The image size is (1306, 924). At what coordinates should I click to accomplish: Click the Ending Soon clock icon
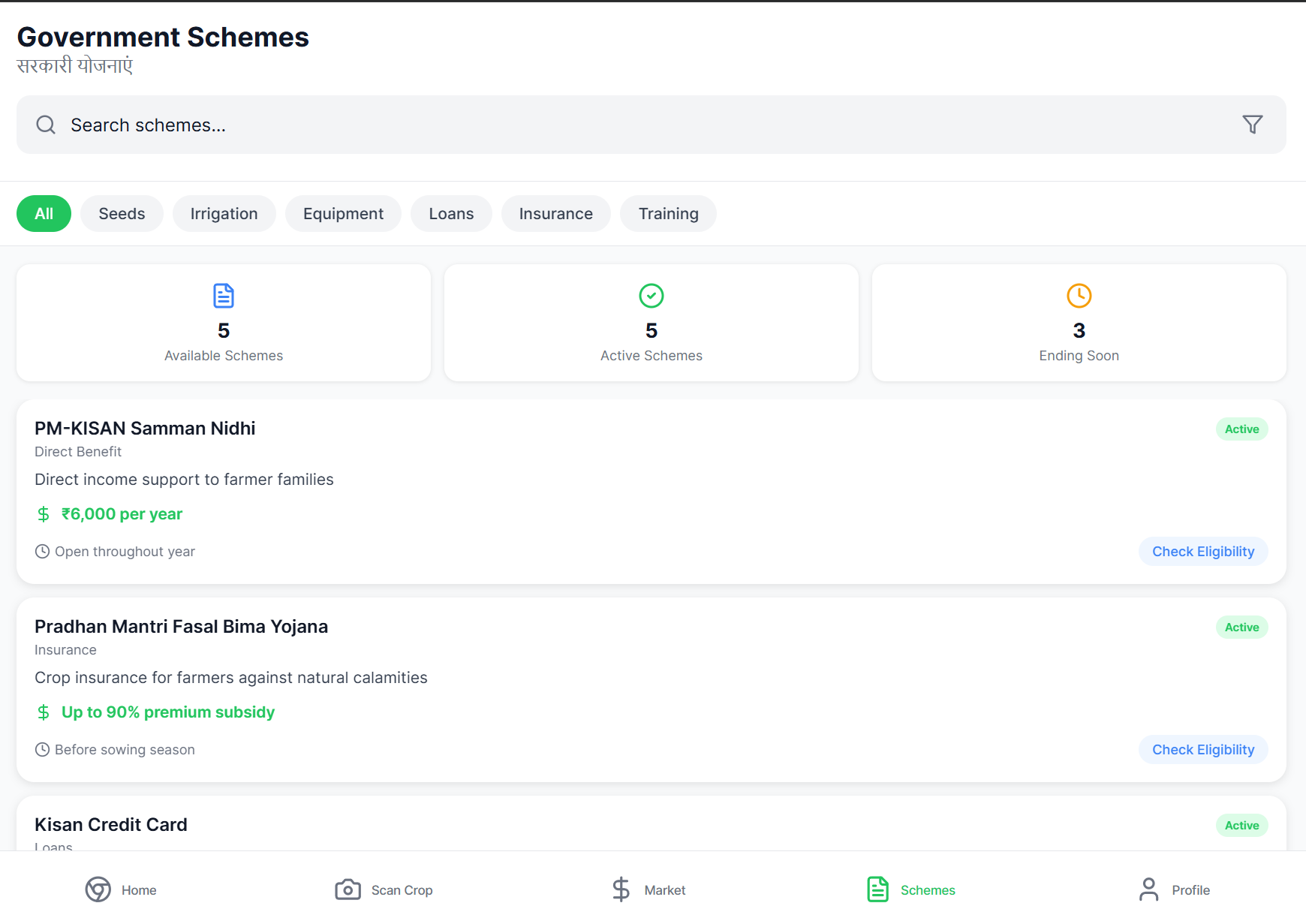pos(1079,296)
